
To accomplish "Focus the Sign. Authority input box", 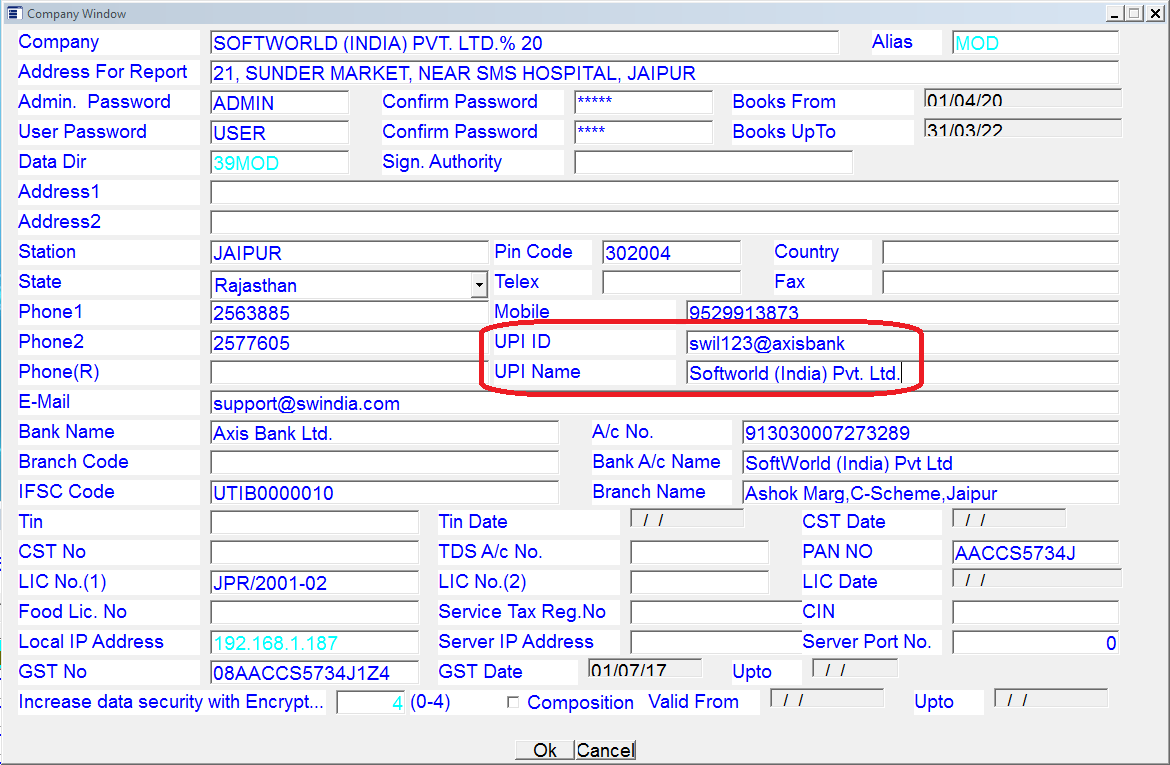I will 713,162.
